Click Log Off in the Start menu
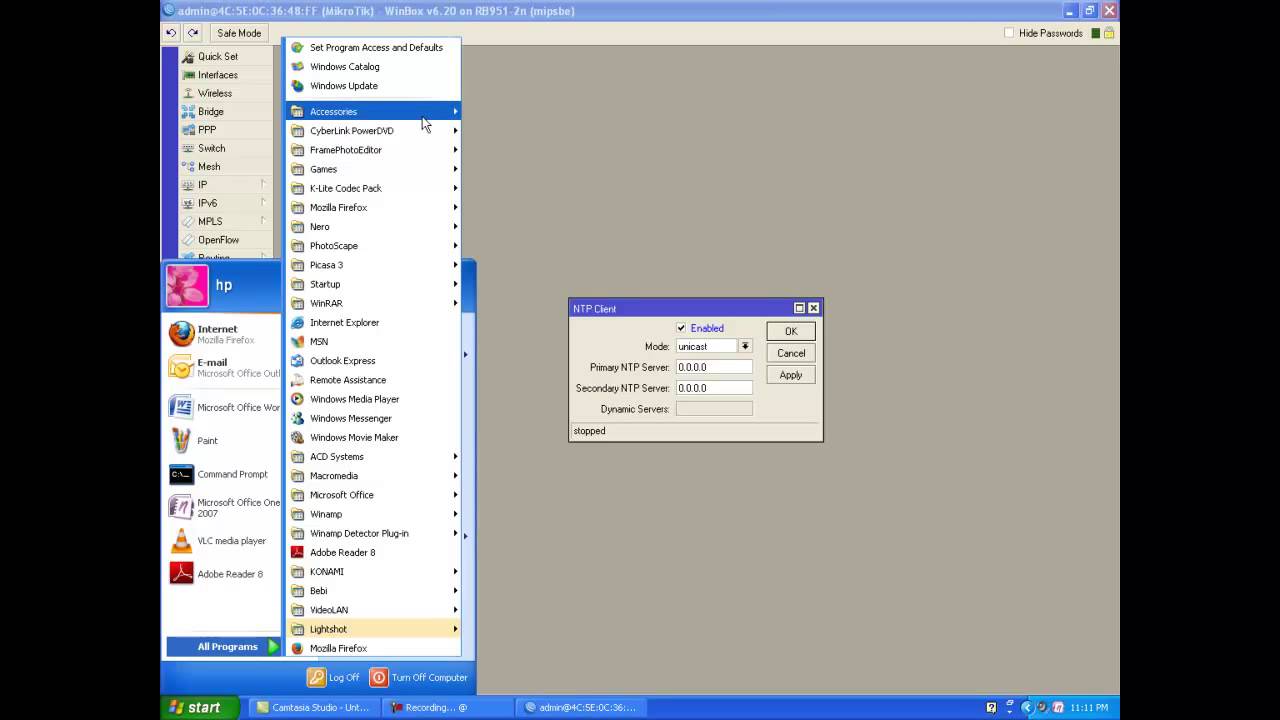 pyautogui.click(x=333, y=677)
